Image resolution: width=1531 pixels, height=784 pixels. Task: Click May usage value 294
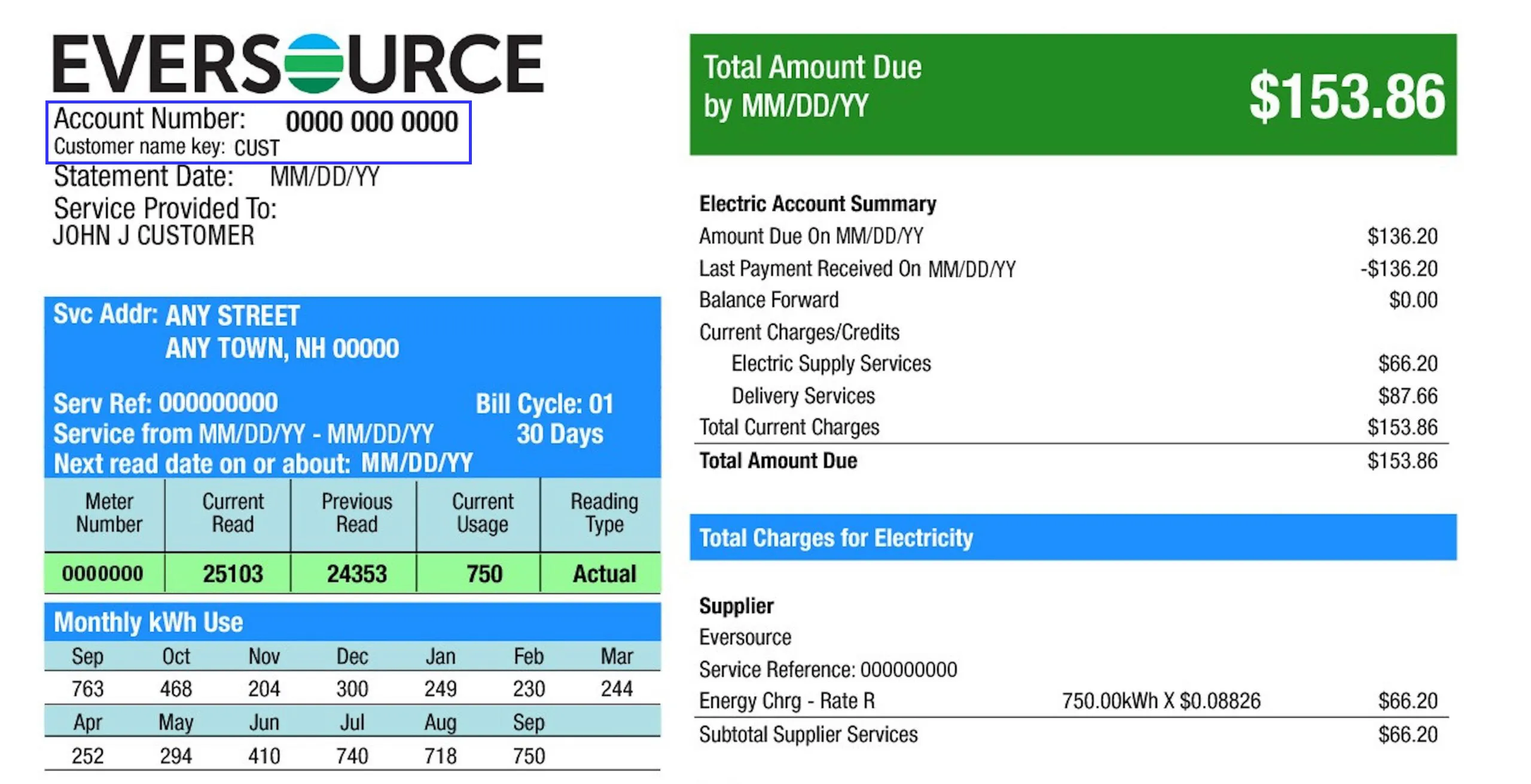(176, 756)
